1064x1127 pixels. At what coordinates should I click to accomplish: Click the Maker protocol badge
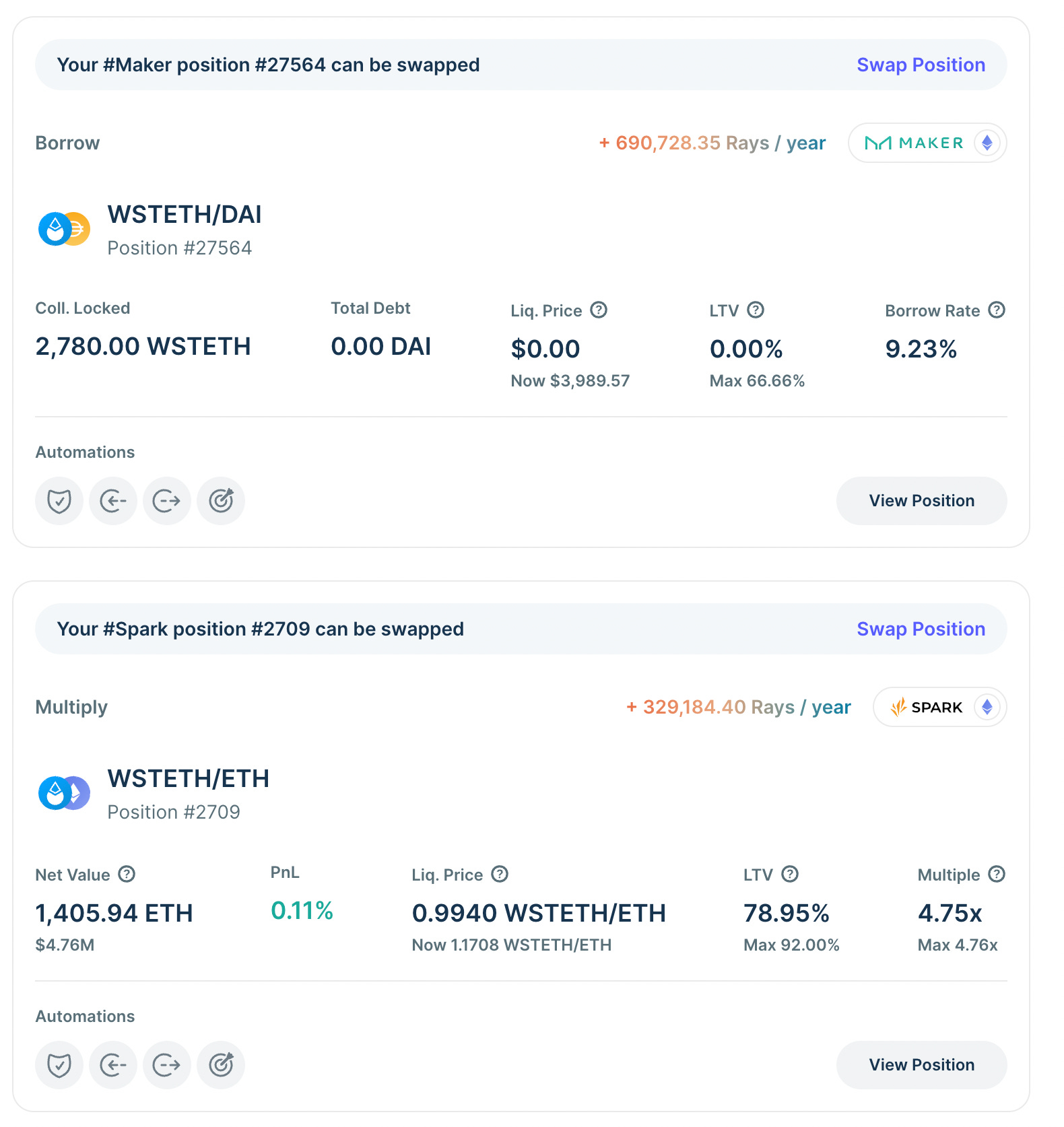(927, 143)
